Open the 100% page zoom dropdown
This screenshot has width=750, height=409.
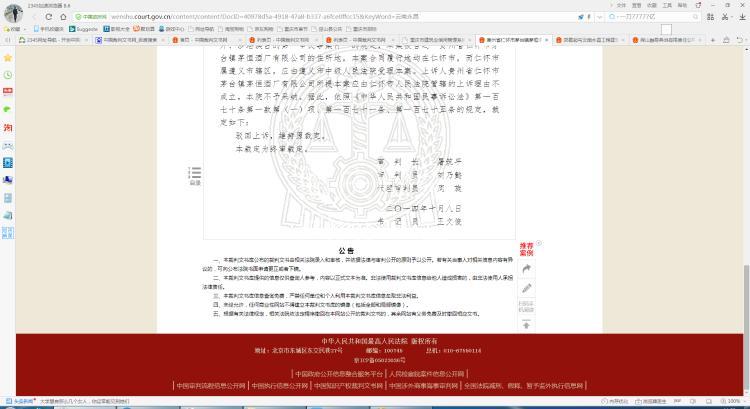pyautogui.click(x=735, y=403)
